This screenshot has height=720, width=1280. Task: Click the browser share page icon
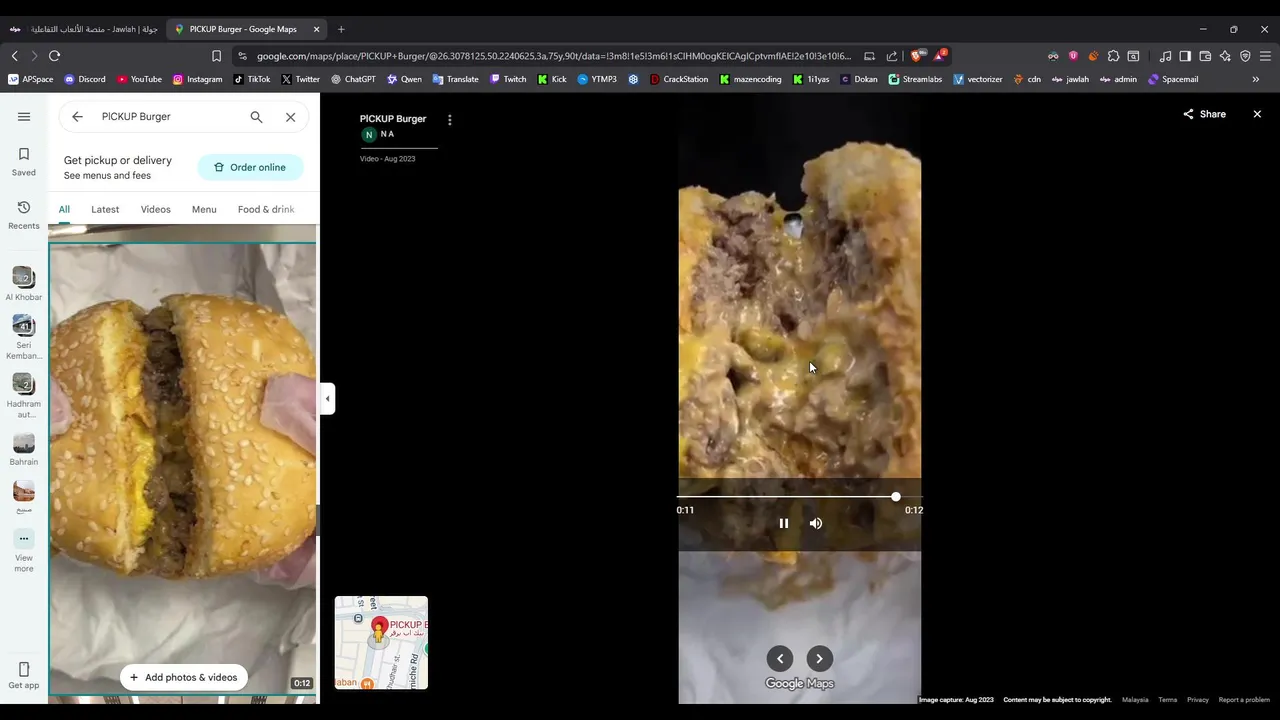pyautogui.click(x=892, y=56)
